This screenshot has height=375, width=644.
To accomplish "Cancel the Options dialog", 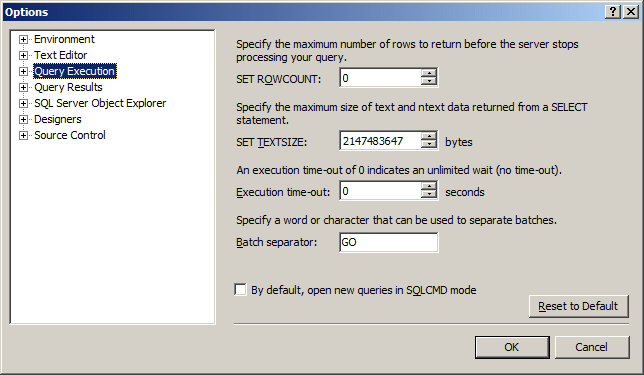I will (591, 347).
